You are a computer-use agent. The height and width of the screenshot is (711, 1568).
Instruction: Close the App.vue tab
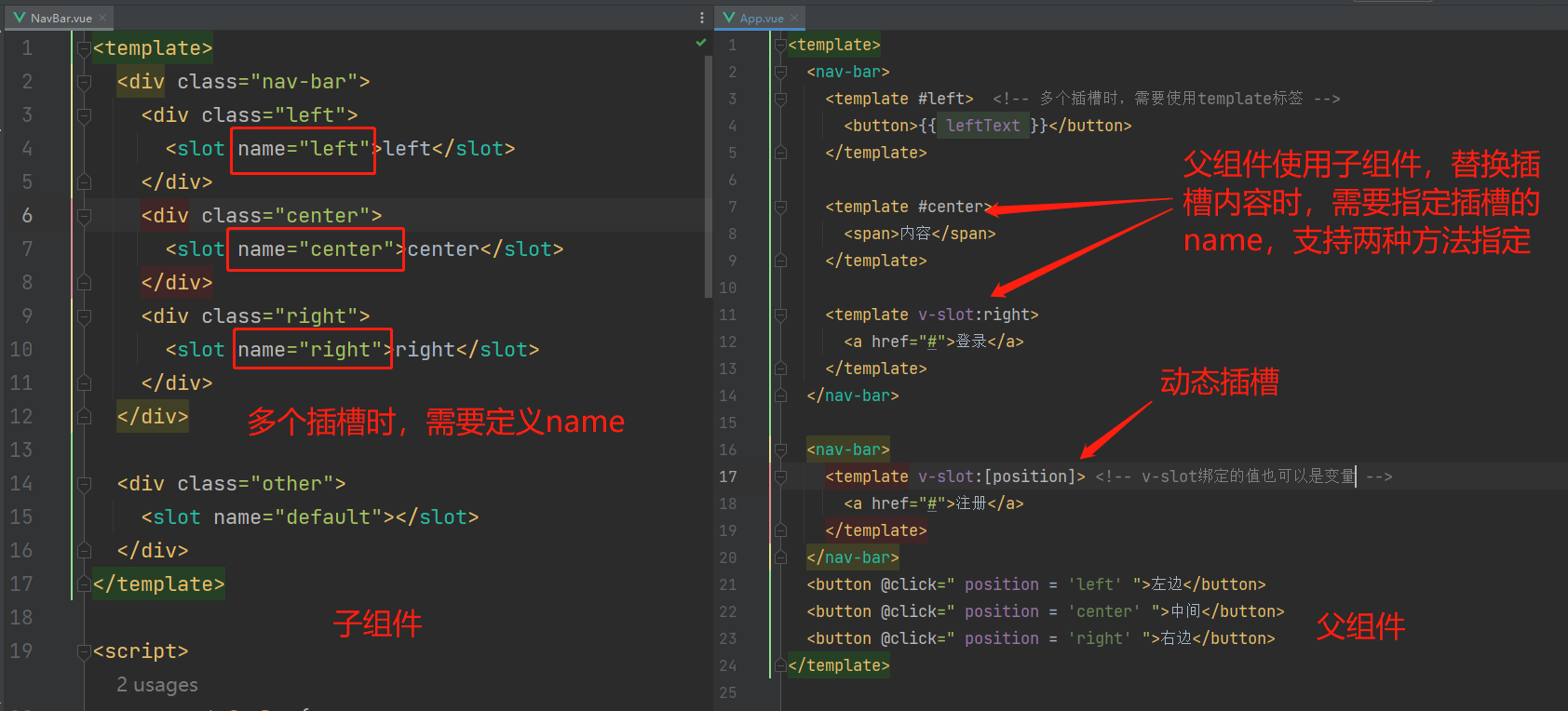click(x=794, y=18)
